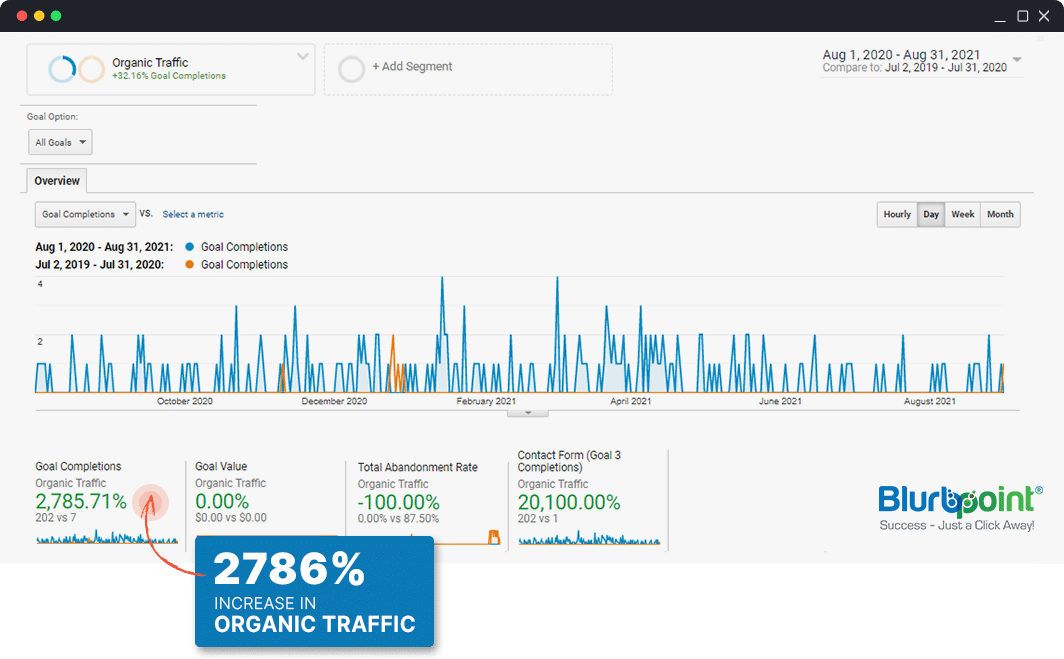This screenshot has width=1064, height=659.
Task: Set graph granularity to Month
Action: point(1000,215)
